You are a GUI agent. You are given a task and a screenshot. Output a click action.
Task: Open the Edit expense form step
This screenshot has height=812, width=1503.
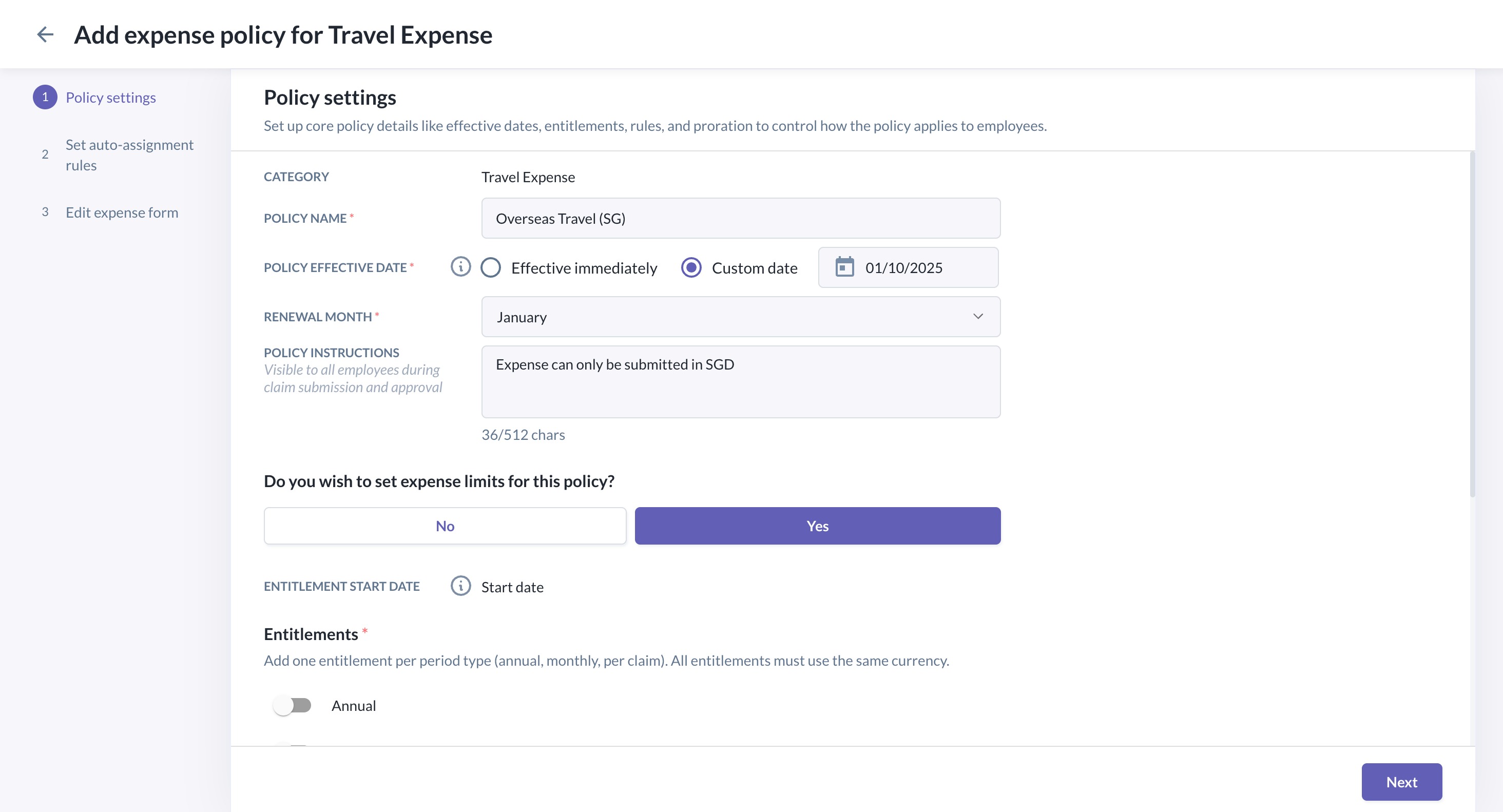[x=122, y=212]
